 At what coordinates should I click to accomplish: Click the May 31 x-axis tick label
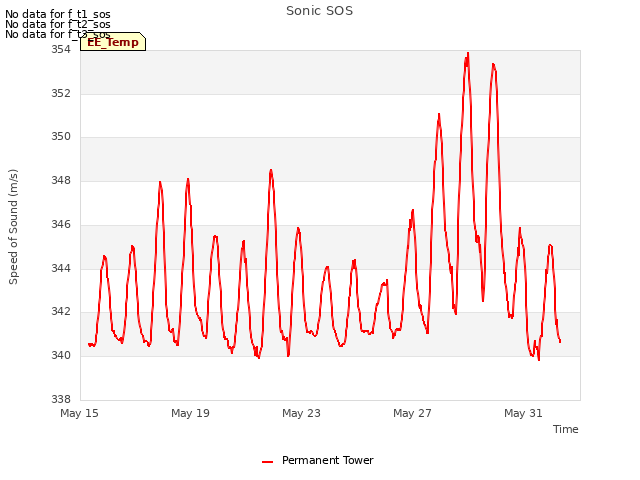click(x=523, y=413)
